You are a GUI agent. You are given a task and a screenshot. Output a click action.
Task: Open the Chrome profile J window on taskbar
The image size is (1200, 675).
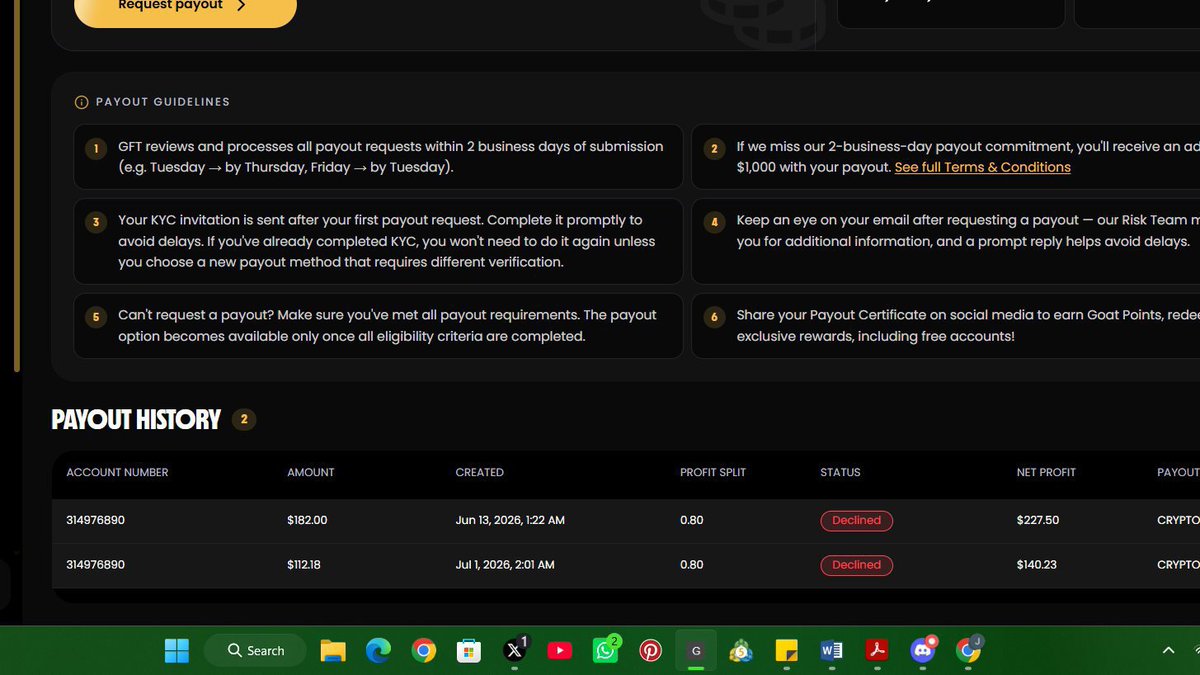coord(968,651)
